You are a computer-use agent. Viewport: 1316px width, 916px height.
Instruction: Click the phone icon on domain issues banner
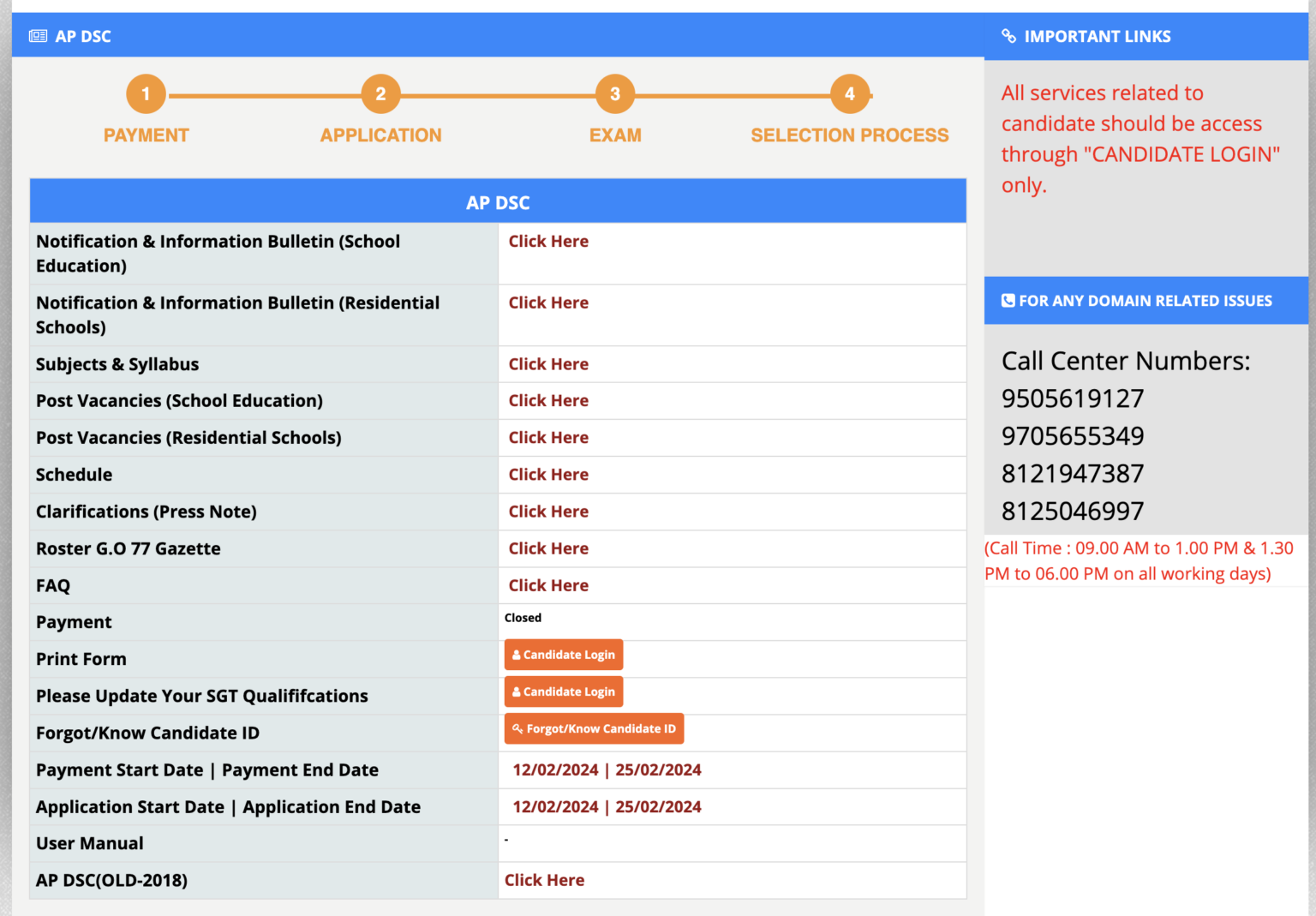tap(1008, 300)
